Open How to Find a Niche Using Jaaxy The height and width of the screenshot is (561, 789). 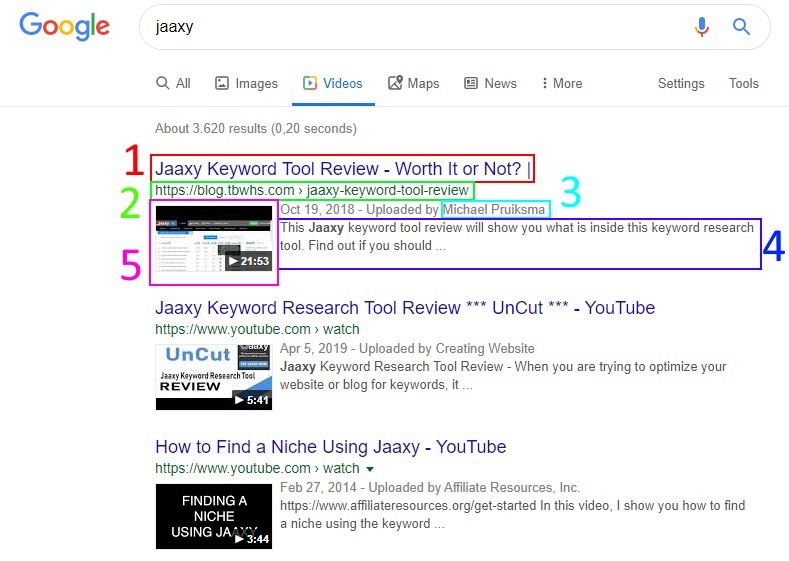click(331, 446)
